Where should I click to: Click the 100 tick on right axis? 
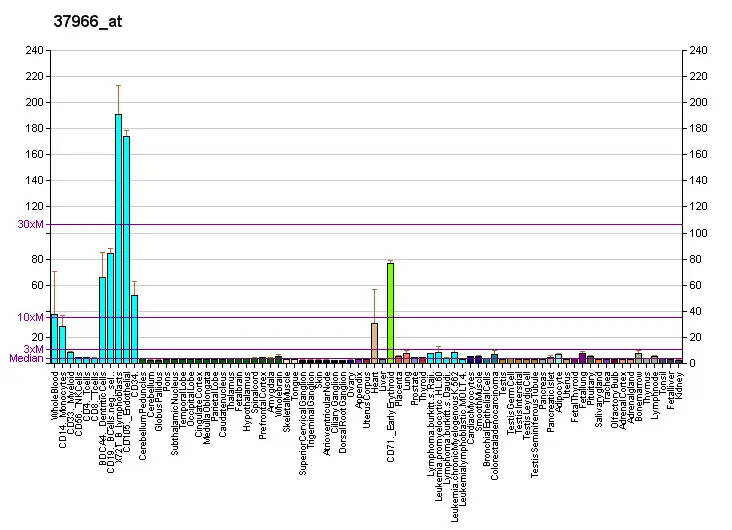(698, 233)
